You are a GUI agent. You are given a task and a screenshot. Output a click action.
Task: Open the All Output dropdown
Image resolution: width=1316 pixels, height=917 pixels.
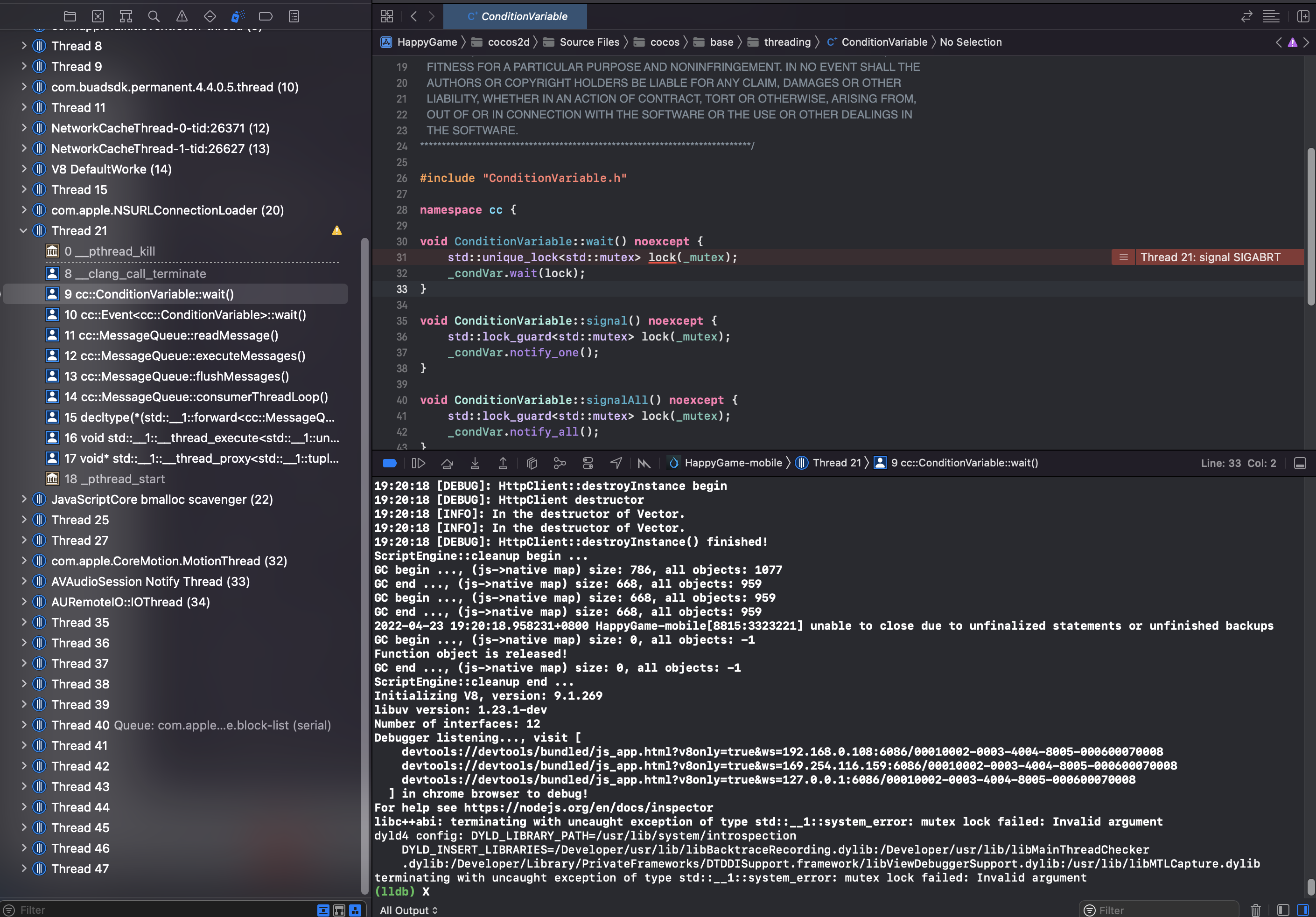(x=409, y=910)
